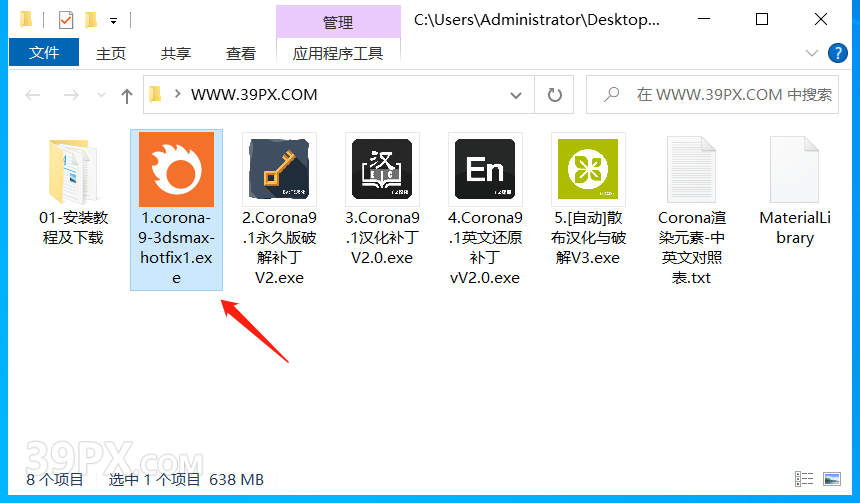Click file name Corona渲染元素-中英文对照表.txt
Viewport: 860px width, 503px height.
[691, 247]
